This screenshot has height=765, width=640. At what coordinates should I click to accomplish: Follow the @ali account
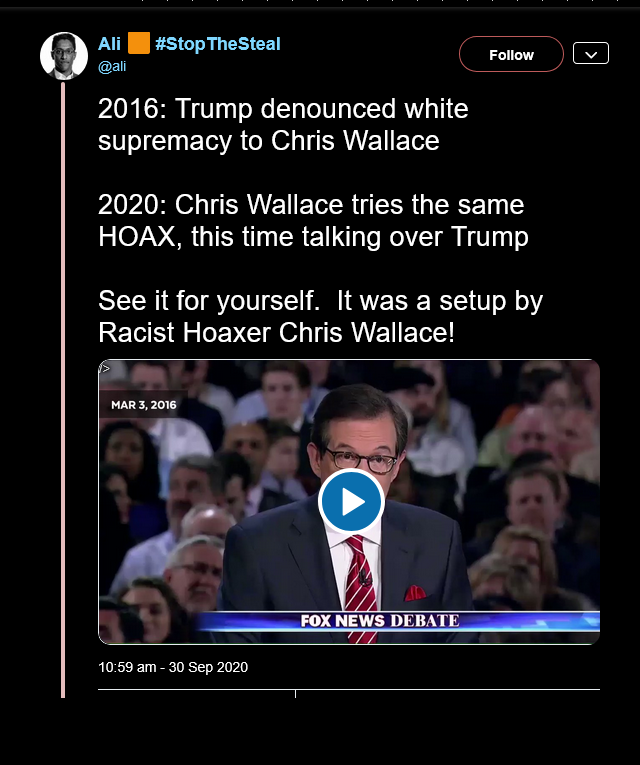tap(511, 54)
